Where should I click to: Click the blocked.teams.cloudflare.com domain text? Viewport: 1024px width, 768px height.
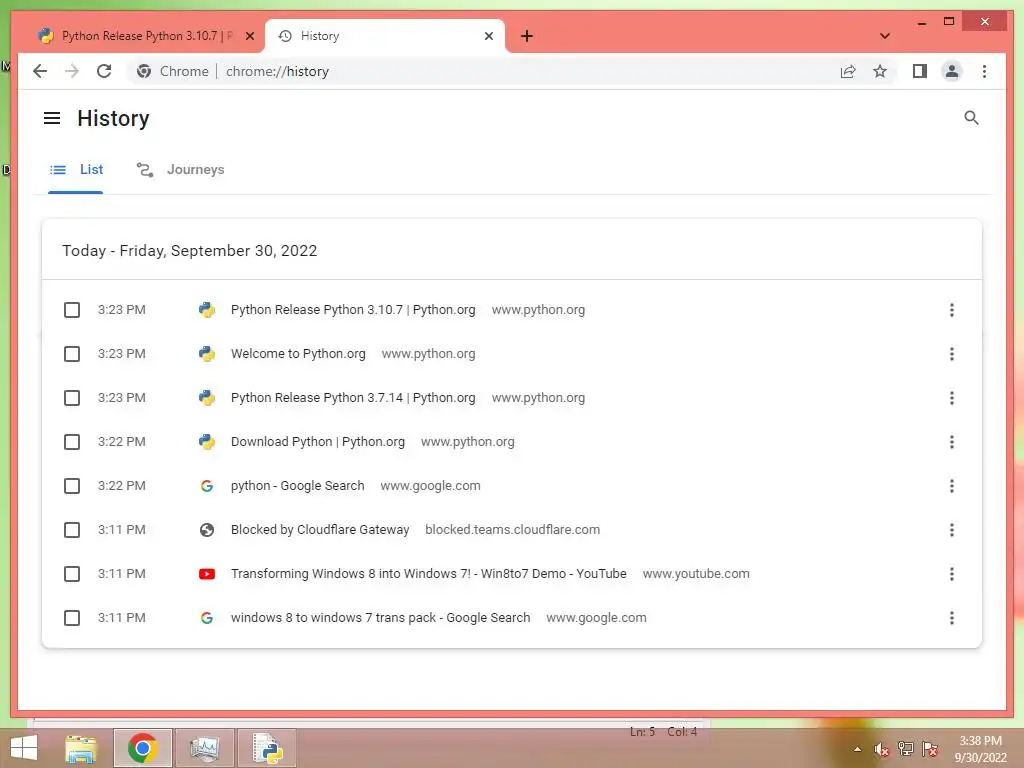512,530
